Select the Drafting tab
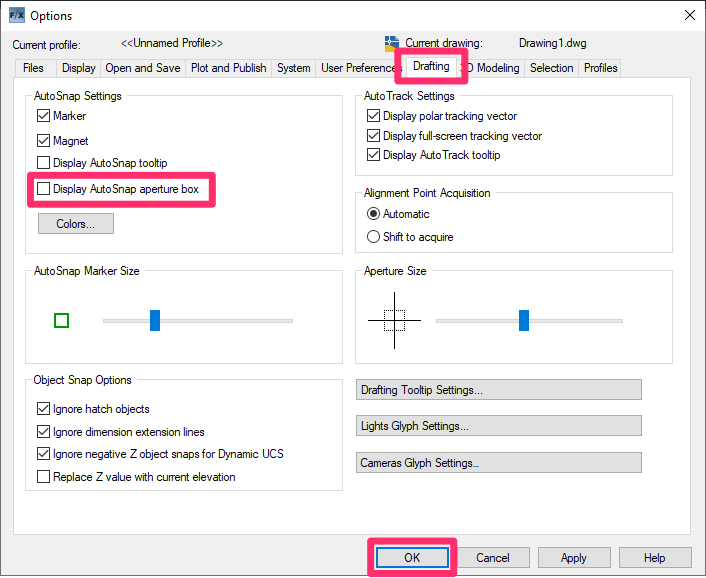Viewport: 706px width, 578px height. pos(431,67)
